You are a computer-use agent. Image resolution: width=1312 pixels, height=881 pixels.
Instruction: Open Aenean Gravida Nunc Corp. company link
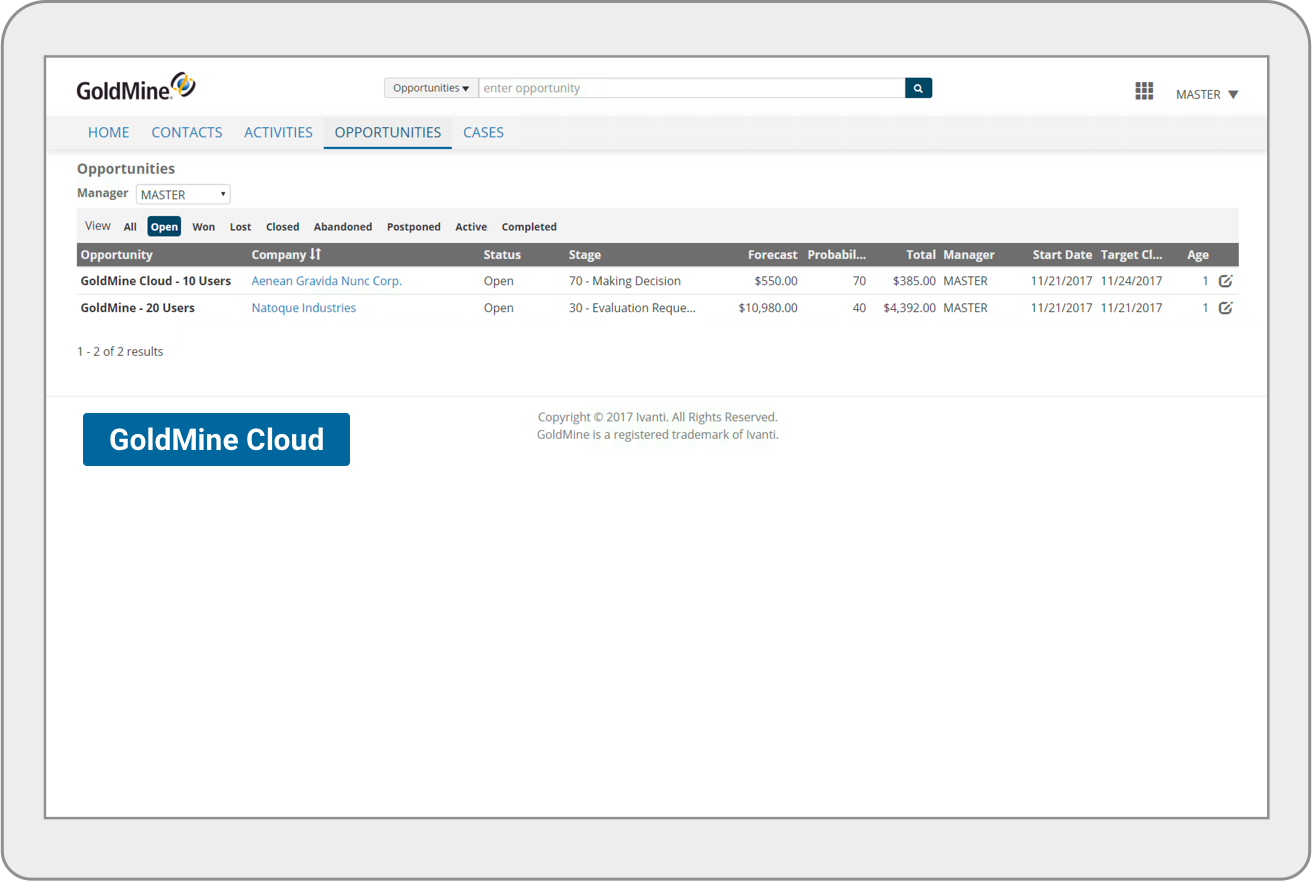point(327,281)
